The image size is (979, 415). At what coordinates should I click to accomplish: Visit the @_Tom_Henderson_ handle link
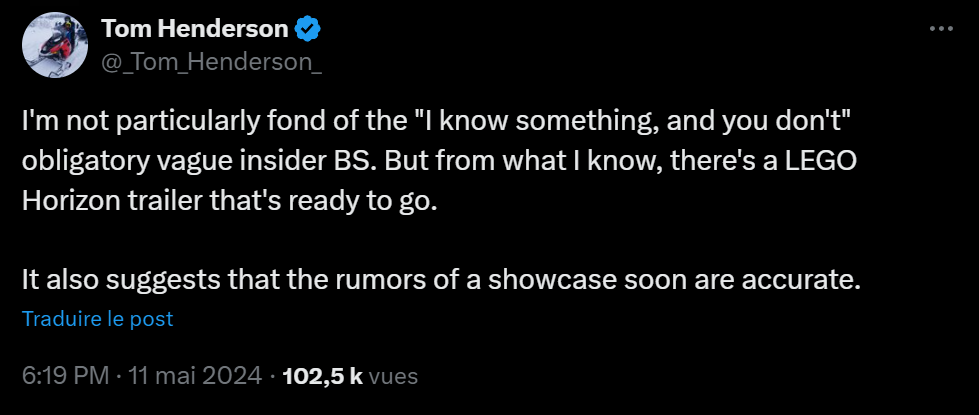point(196,62)
